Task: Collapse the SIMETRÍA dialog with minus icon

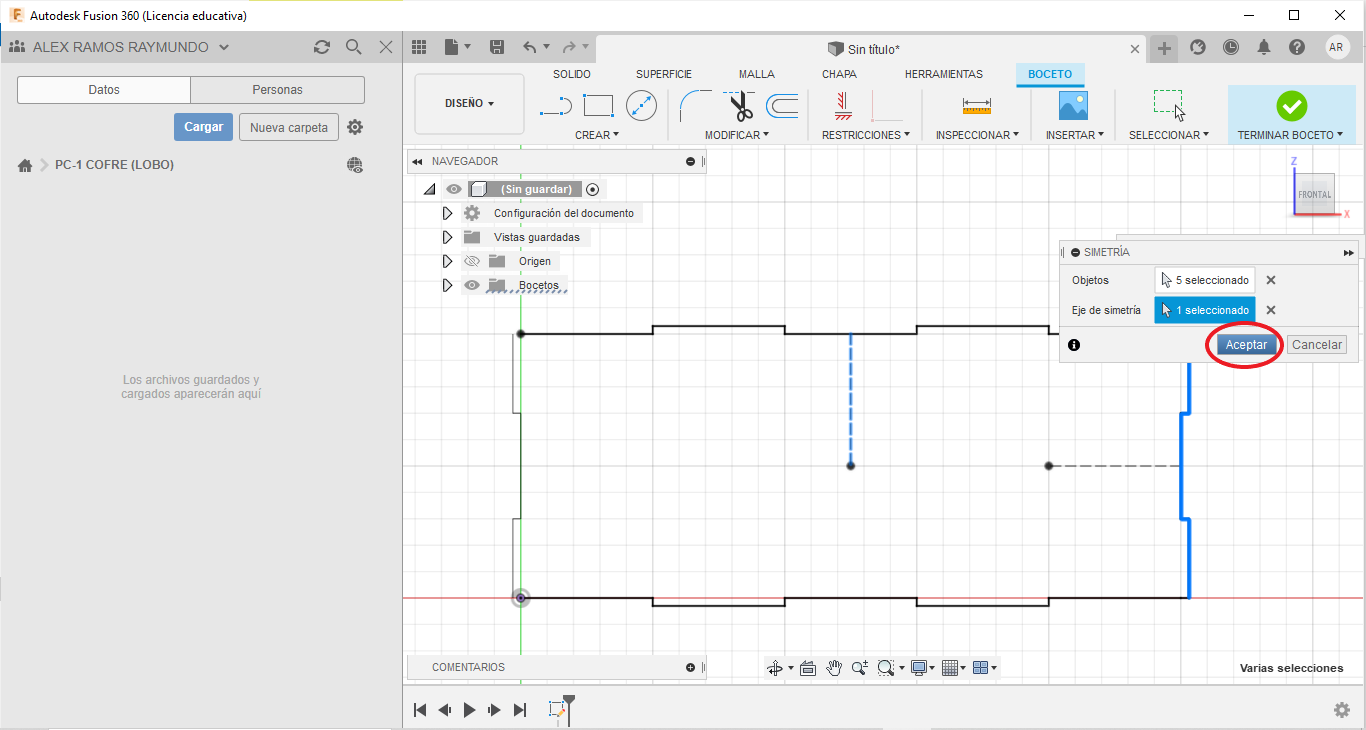Action: coord(1075,253)
